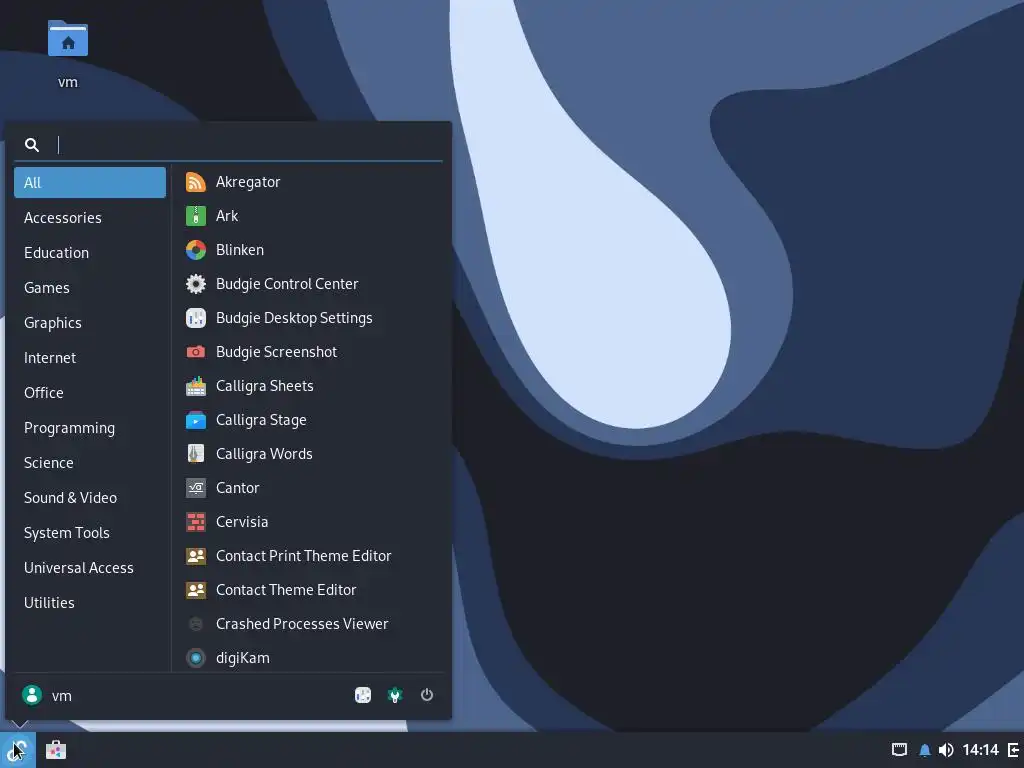Viewport: 1024px width, 768px height.
Task: Open the Programming category
Action: pyautogui.click(x=90, y=428)
